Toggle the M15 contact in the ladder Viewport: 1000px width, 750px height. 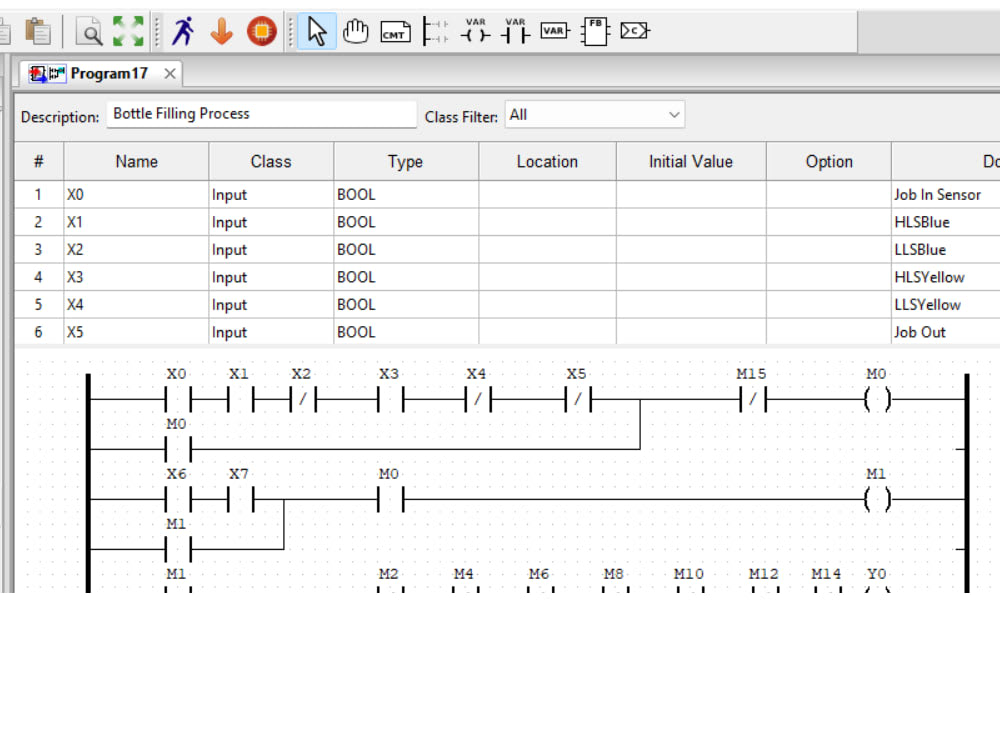tap(750, 398)
